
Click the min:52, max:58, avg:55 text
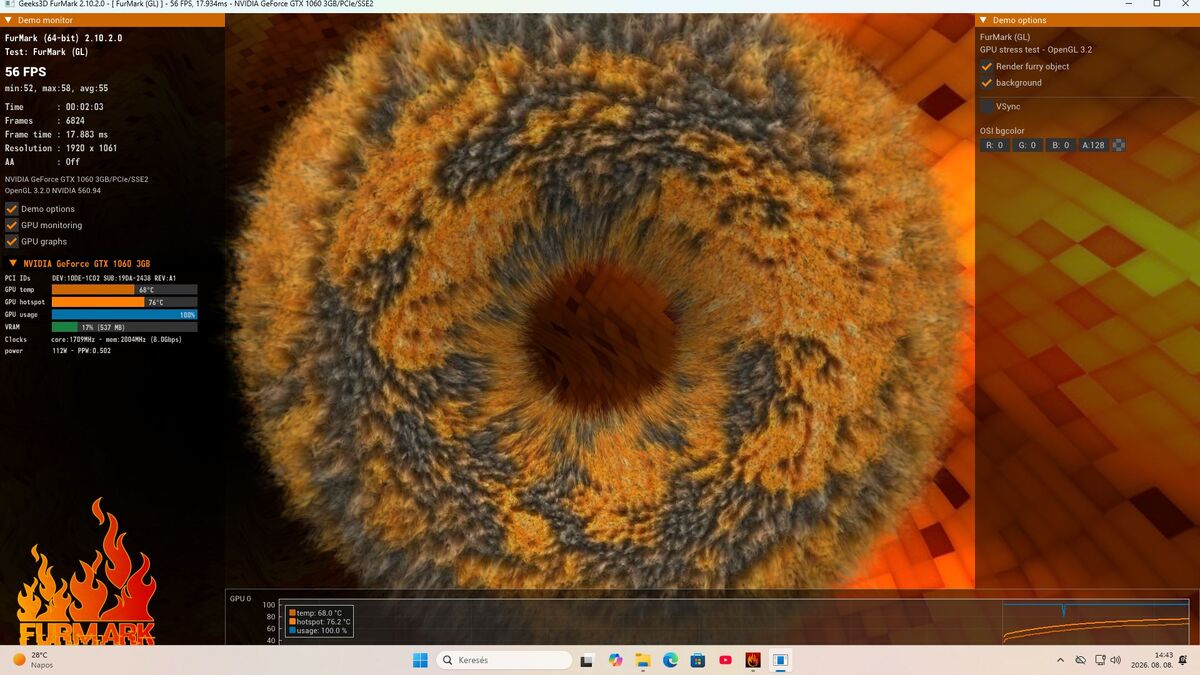pyautogui.click(x=56, y=88)
